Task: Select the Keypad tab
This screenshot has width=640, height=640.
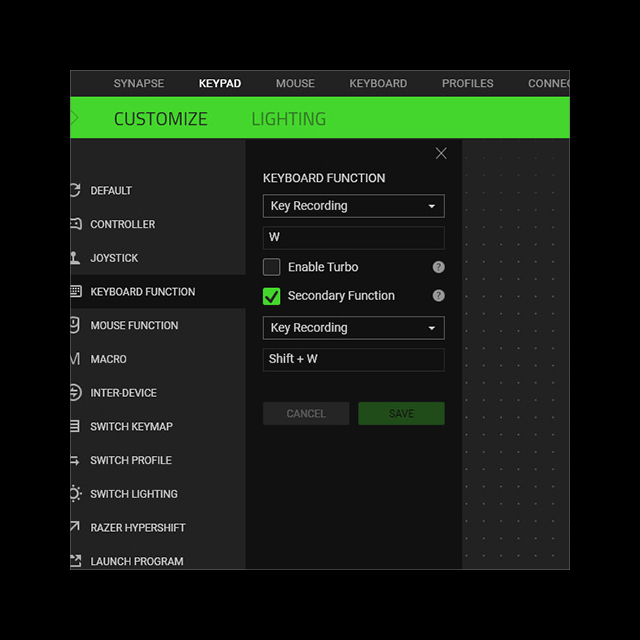Action: click(220, 83)
